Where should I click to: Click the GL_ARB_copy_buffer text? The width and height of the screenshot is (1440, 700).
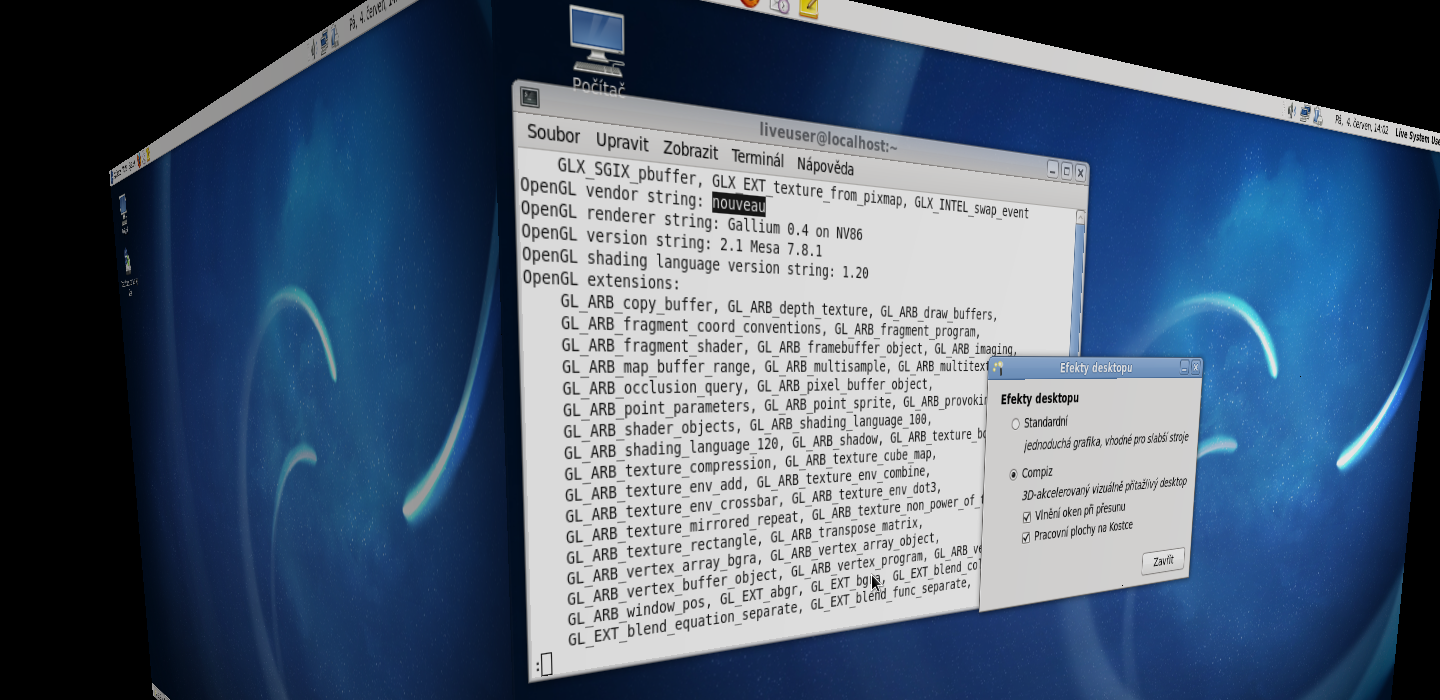pos(637,304)
